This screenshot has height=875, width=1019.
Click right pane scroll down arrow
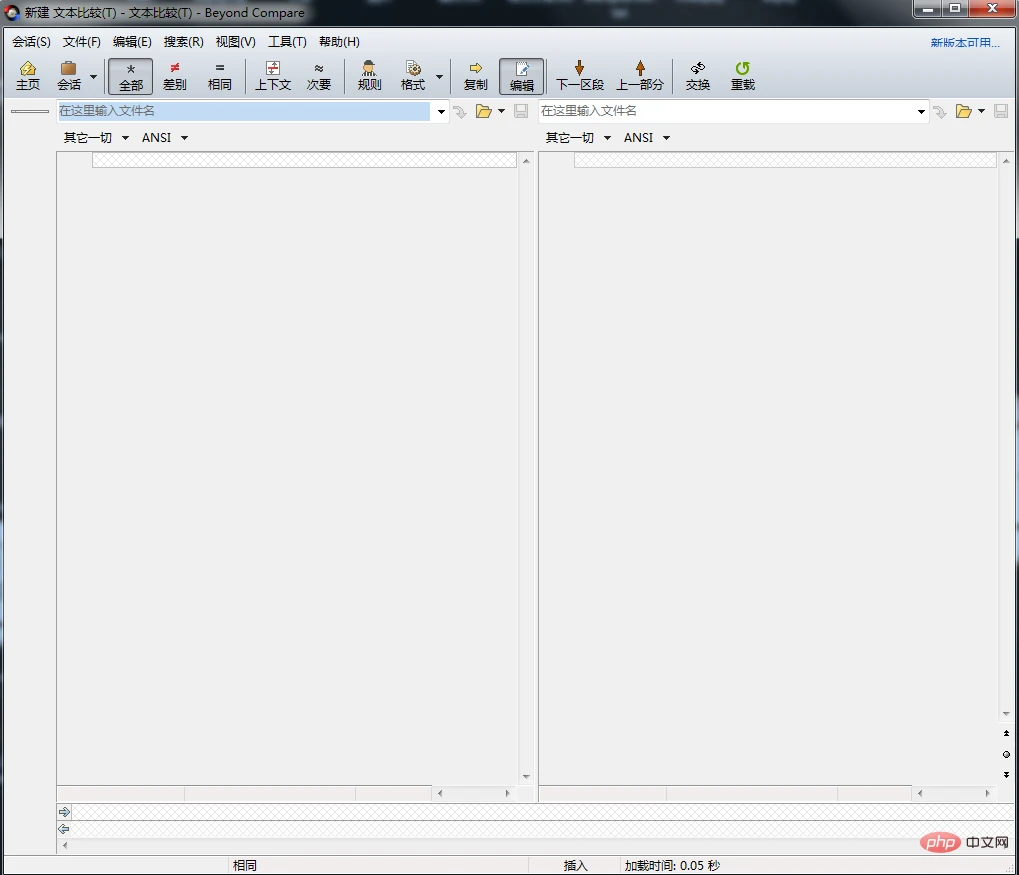coord(1006,714)
